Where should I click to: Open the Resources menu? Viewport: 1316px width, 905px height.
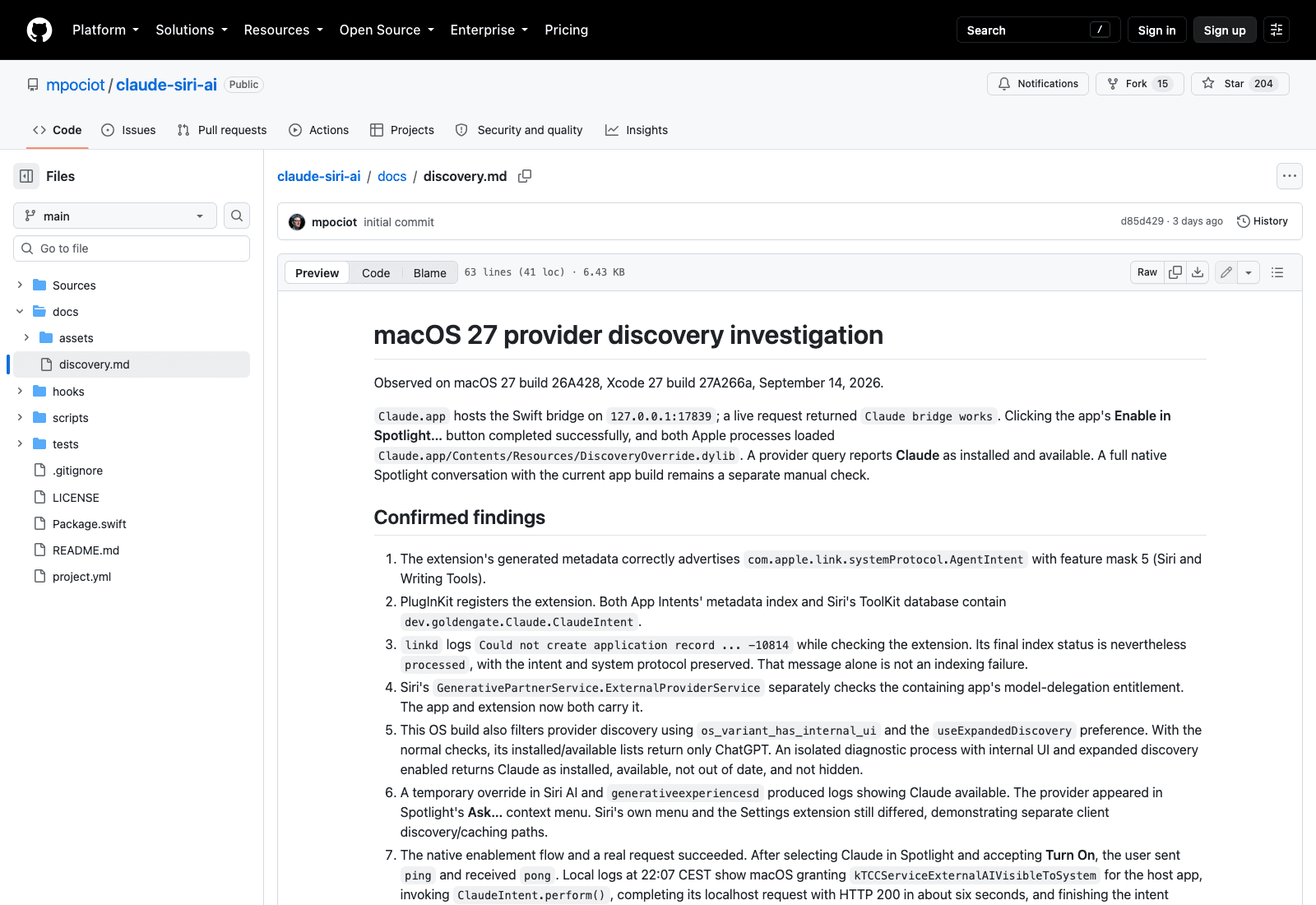[283, 30]
